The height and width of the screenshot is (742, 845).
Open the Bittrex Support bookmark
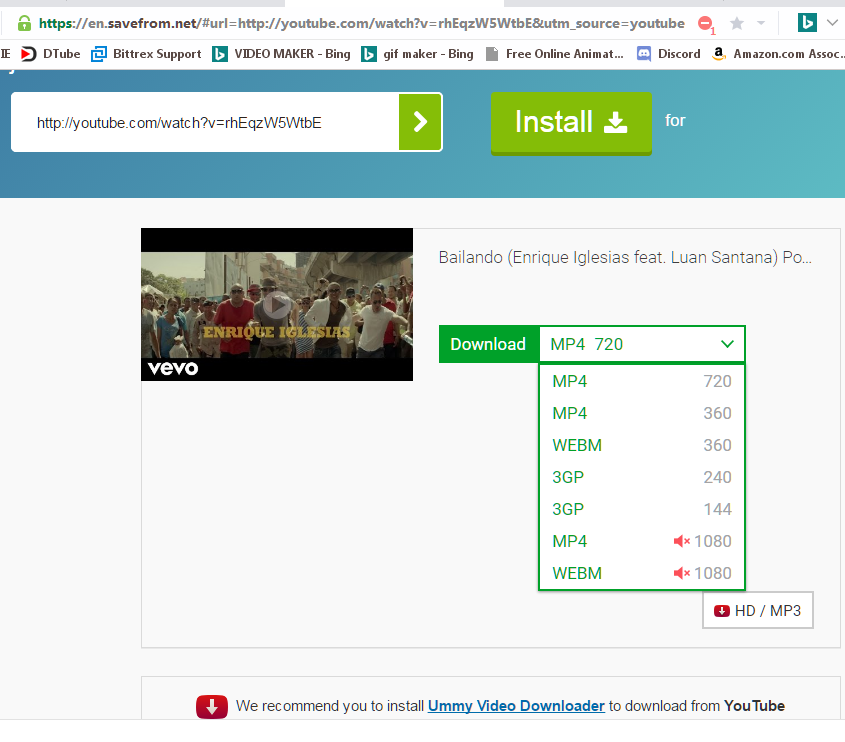pos(146,54)
